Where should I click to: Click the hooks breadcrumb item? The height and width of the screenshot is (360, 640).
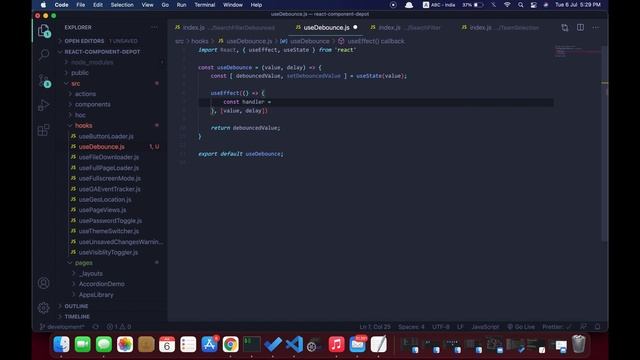click(200, 41)
